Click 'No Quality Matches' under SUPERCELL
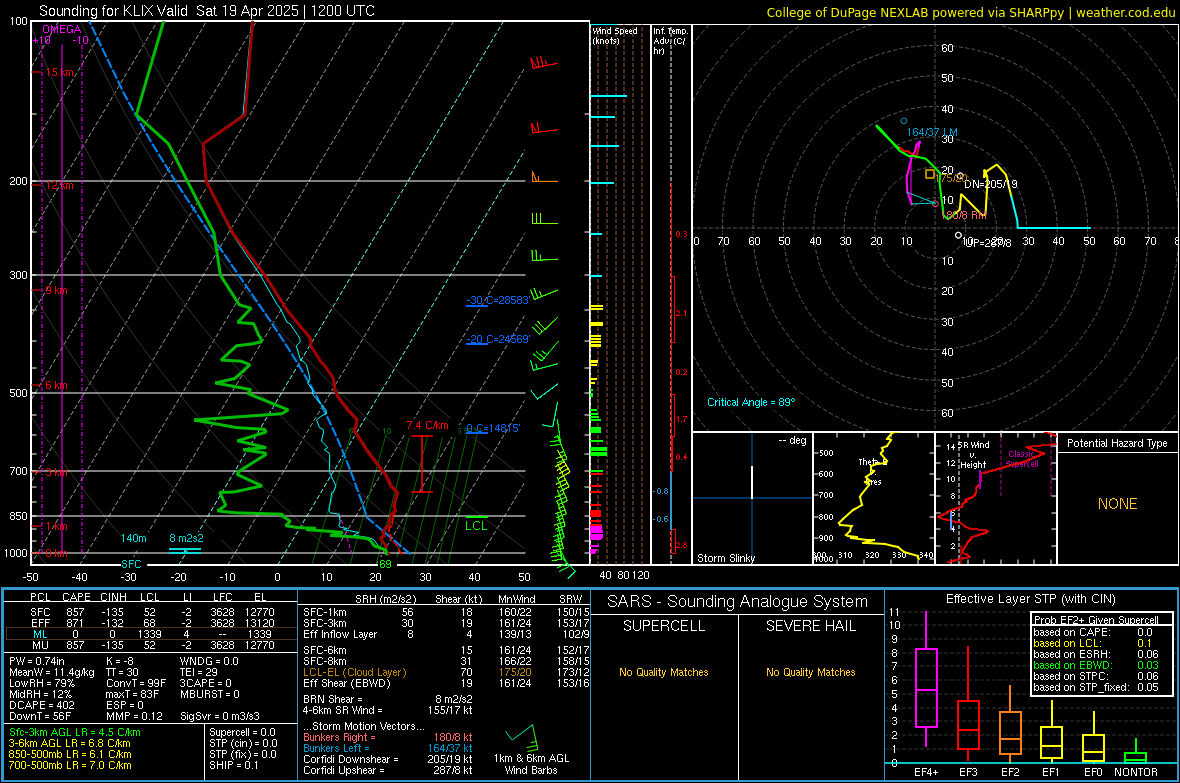The image size is (1180, 783). click(664, 672)
